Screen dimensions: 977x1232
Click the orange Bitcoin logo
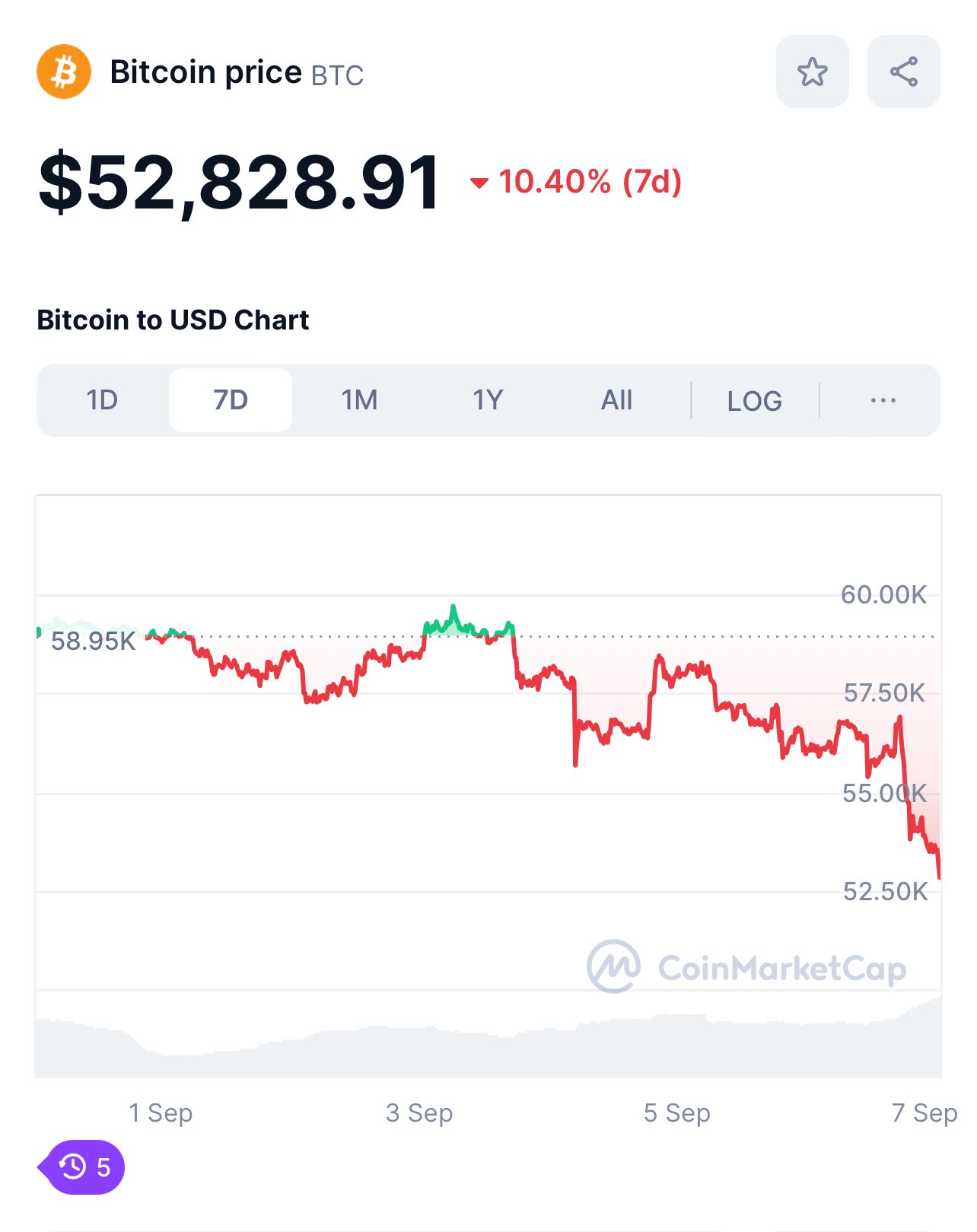(64, 72)
